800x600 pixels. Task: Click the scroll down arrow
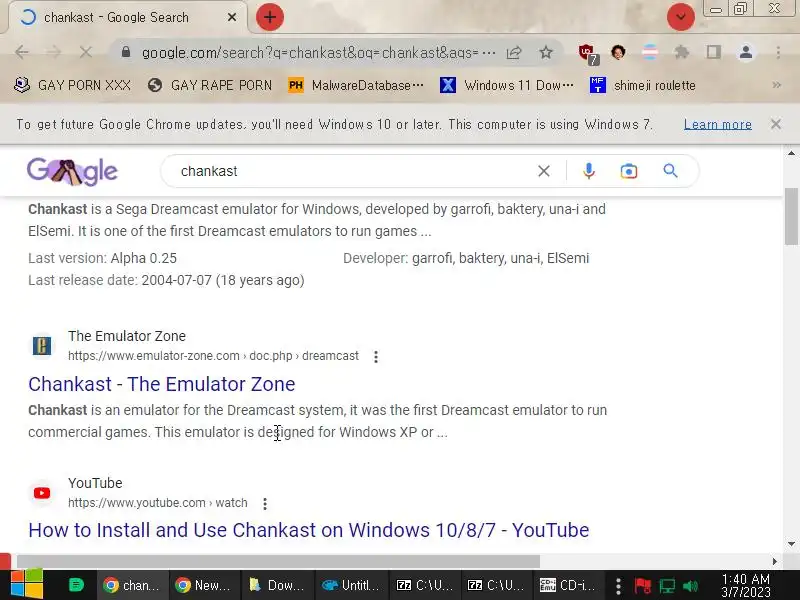(791, 544)
